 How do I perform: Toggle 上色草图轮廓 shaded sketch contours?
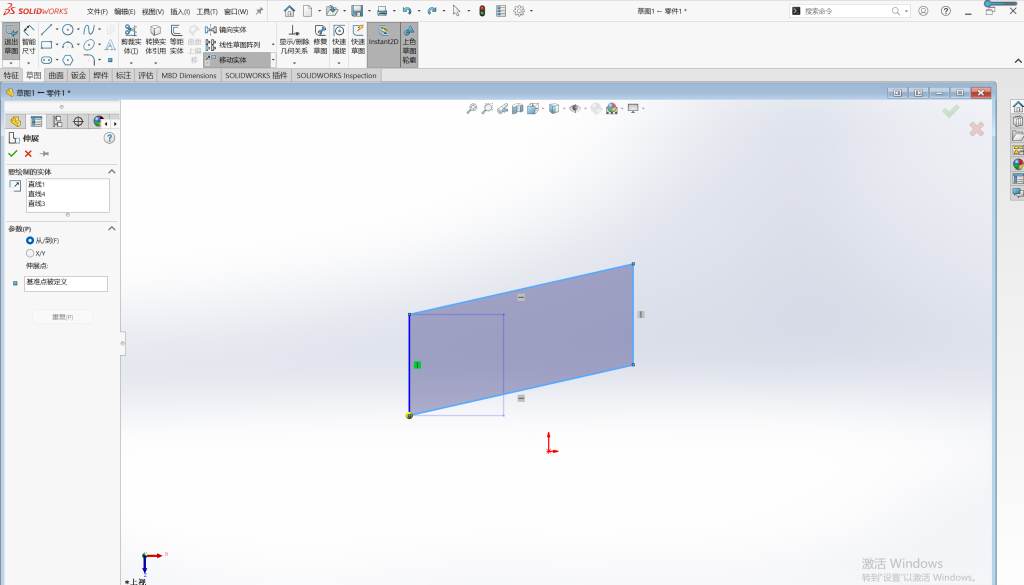point(409,44)
